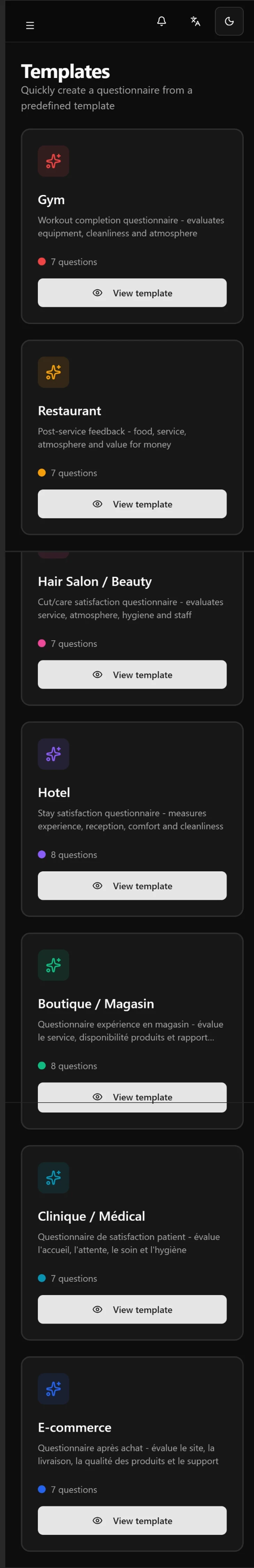This screenshot has height=1568, width=254.
Task: Click the Hotel template sparkle icon
Action: coord(54,754)
